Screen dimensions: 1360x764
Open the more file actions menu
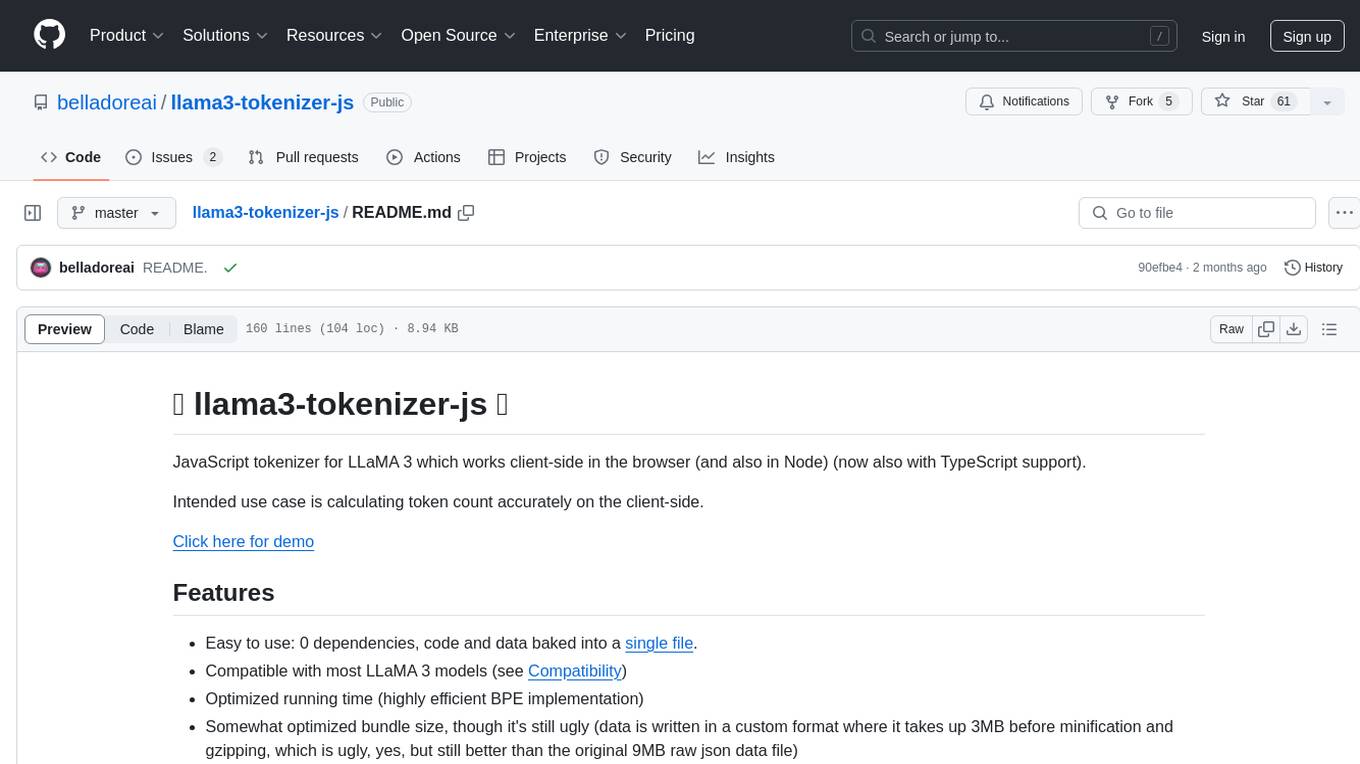(x=1344, y=213)
